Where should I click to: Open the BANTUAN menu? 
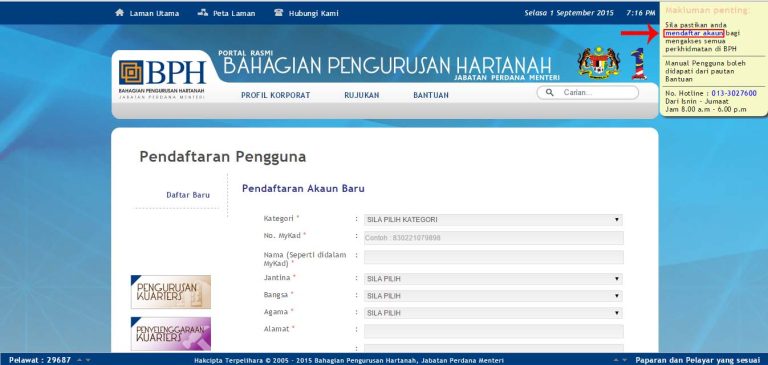[431, 95]
